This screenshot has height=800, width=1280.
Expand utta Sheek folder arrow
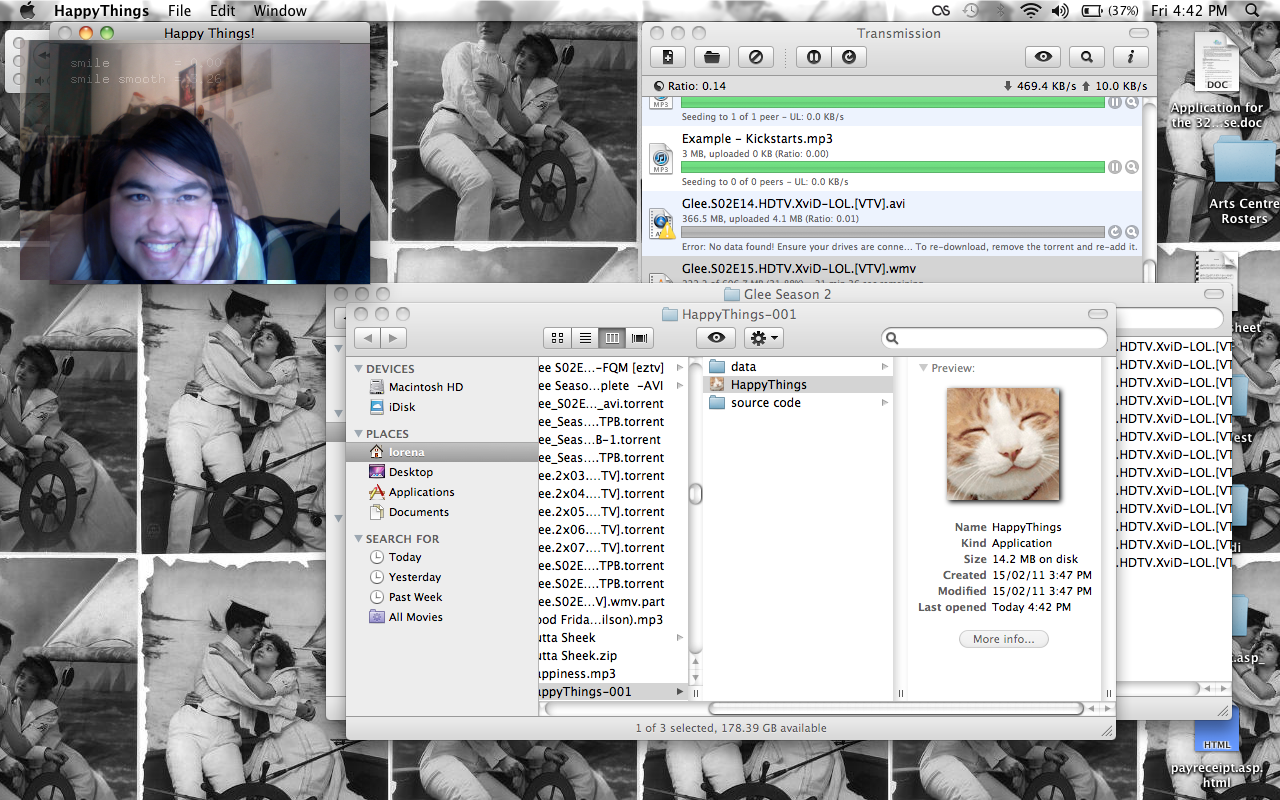[x=680, y=638]
